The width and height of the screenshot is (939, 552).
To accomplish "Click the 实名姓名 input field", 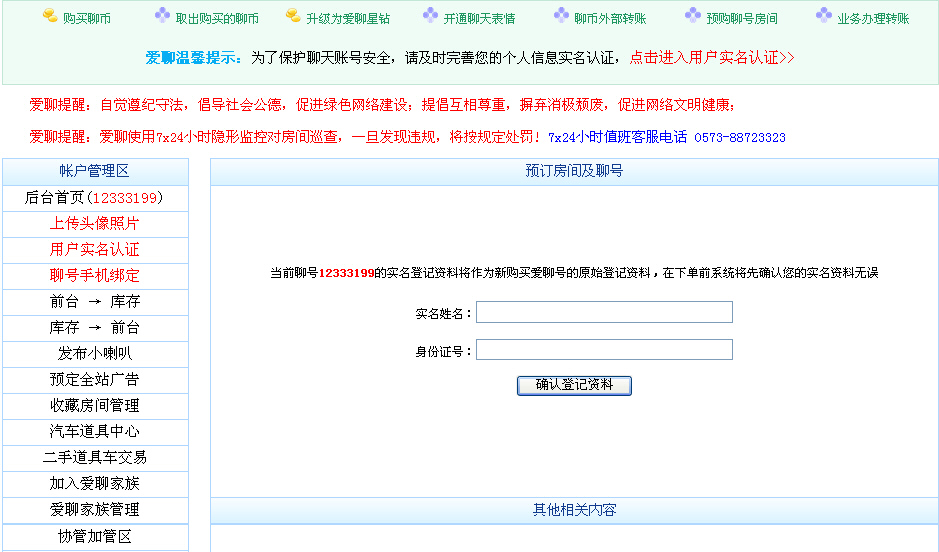I will click(604, 313).
